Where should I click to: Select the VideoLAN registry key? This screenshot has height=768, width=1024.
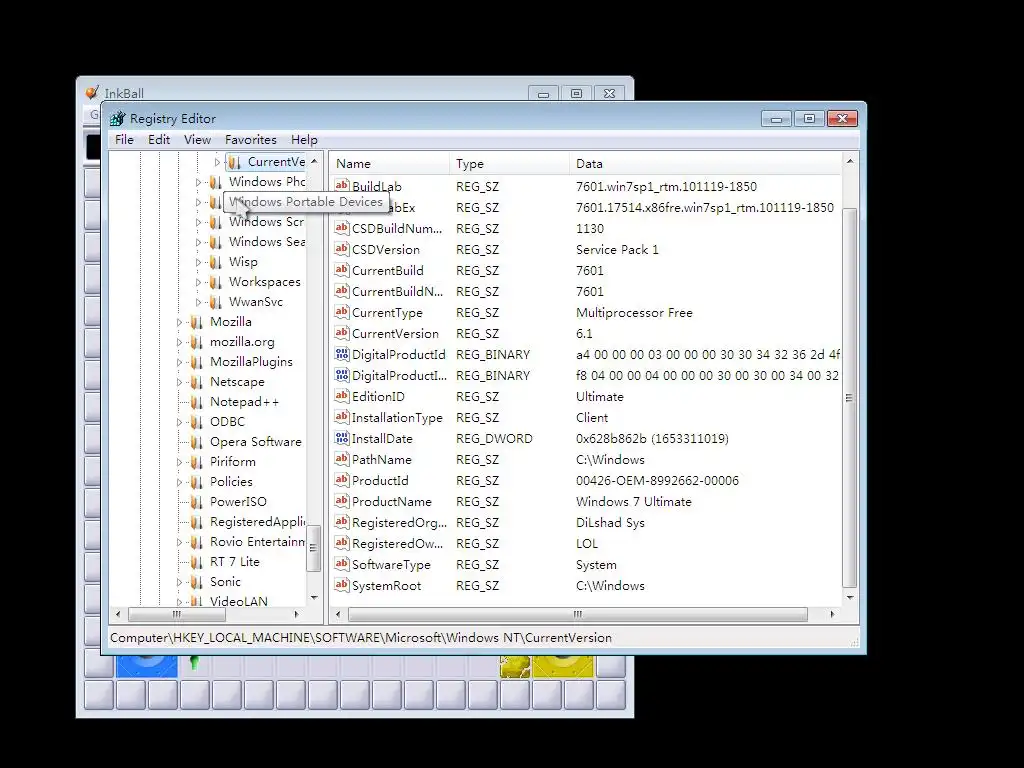(x=238, y=601)
